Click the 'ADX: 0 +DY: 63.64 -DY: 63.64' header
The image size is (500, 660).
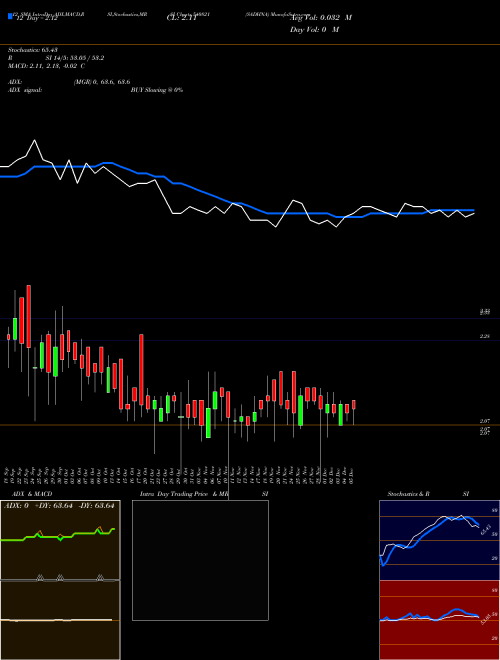coord(59,506)
